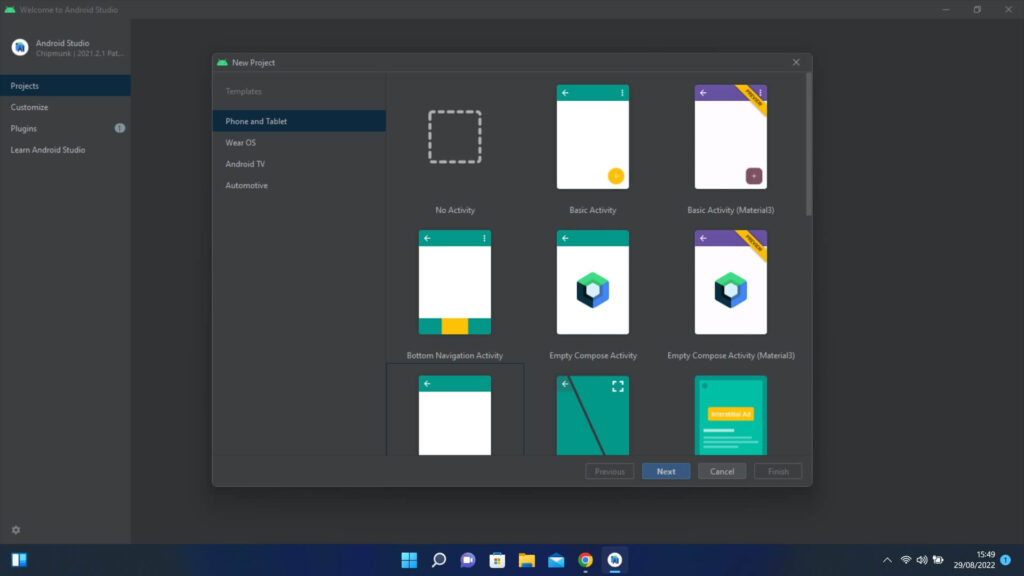Open Plugins in Welcome sidebar
This screenshot has width=1024, height=576.
(x=65, y=129)
